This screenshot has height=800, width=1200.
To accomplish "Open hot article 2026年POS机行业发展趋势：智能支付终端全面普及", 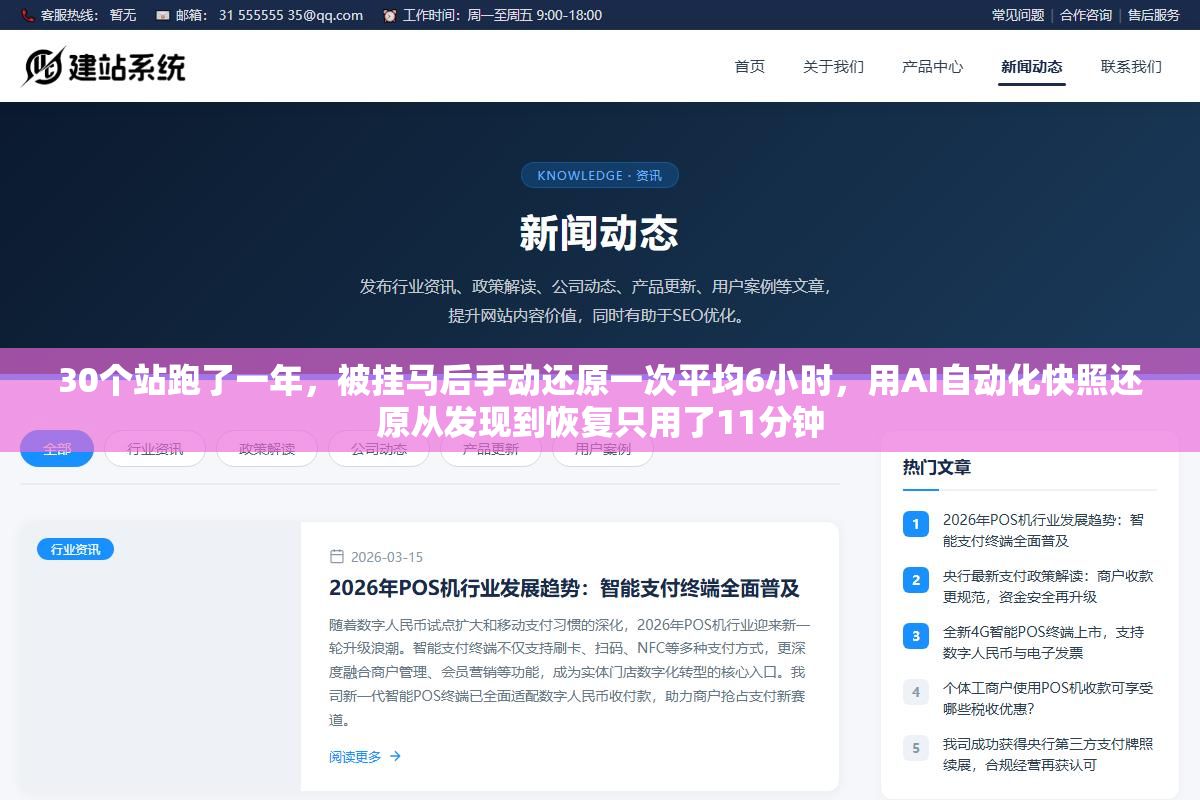I will pos(1043,530).
